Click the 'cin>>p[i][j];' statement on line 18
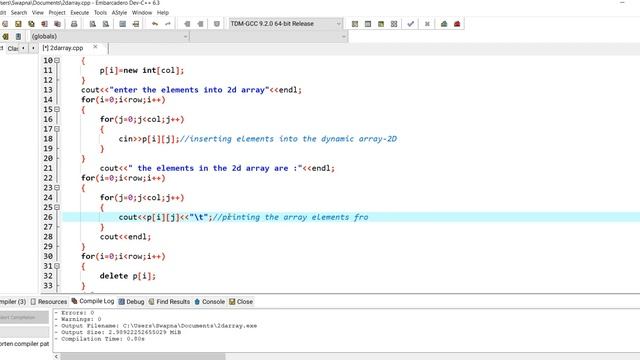Image resolution: width=640 pixels, height=360 pixels. 149,139
